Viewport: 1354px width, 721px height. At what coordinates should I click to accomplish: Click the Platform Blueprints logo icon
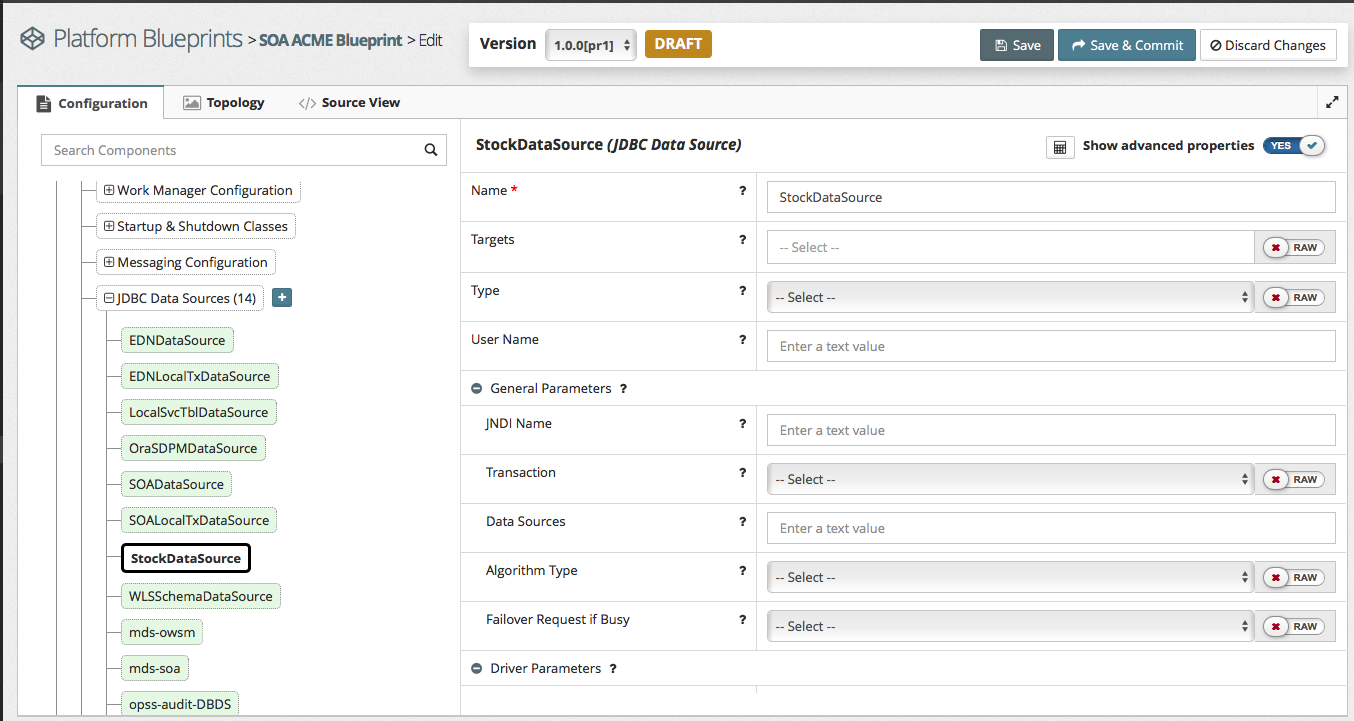pos(33,40)
